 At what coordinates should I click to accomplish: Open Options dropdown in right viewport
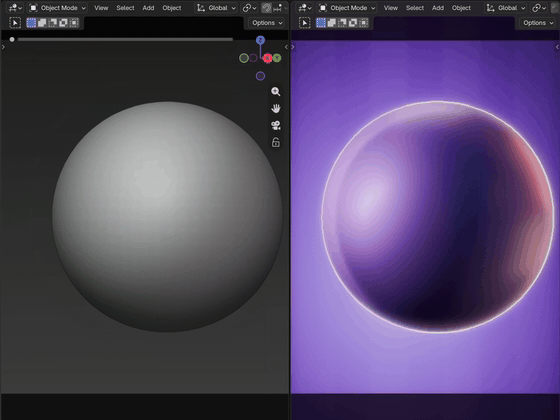pyautogui.click(x=538, y=23)
